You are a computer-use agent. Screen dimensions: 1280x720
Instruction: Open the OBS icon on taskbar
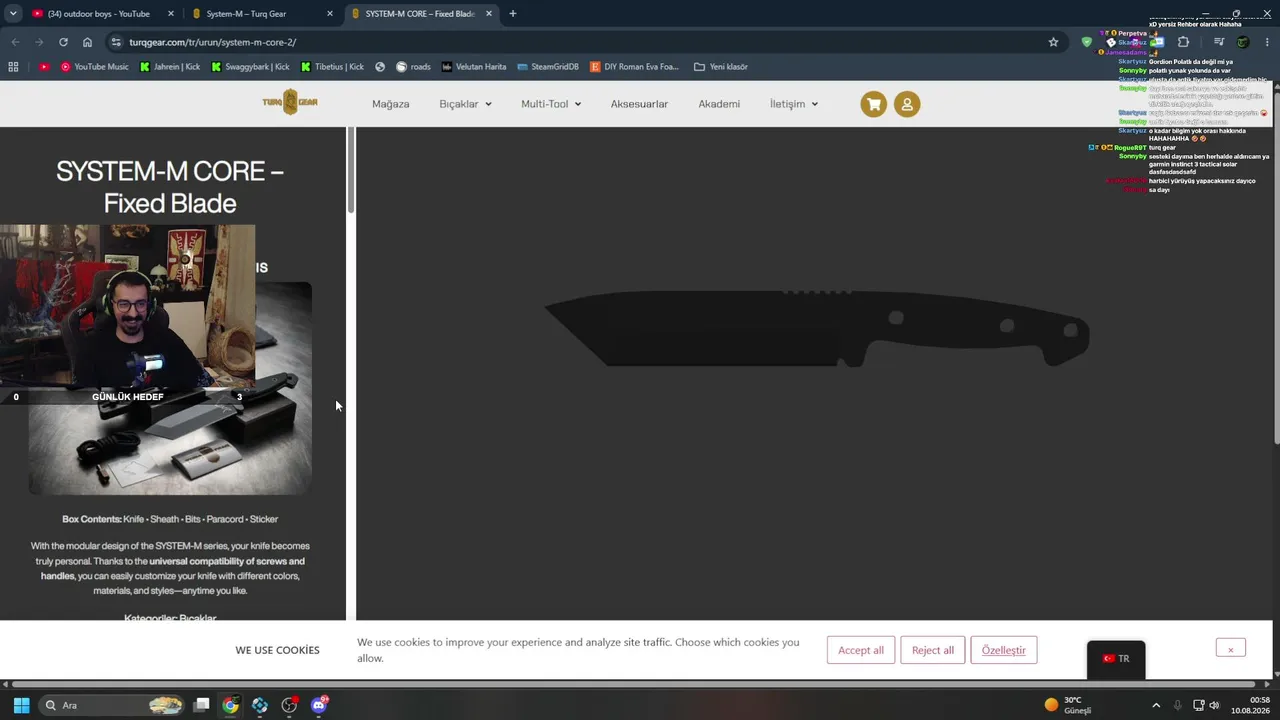click(x=289, y=705)
